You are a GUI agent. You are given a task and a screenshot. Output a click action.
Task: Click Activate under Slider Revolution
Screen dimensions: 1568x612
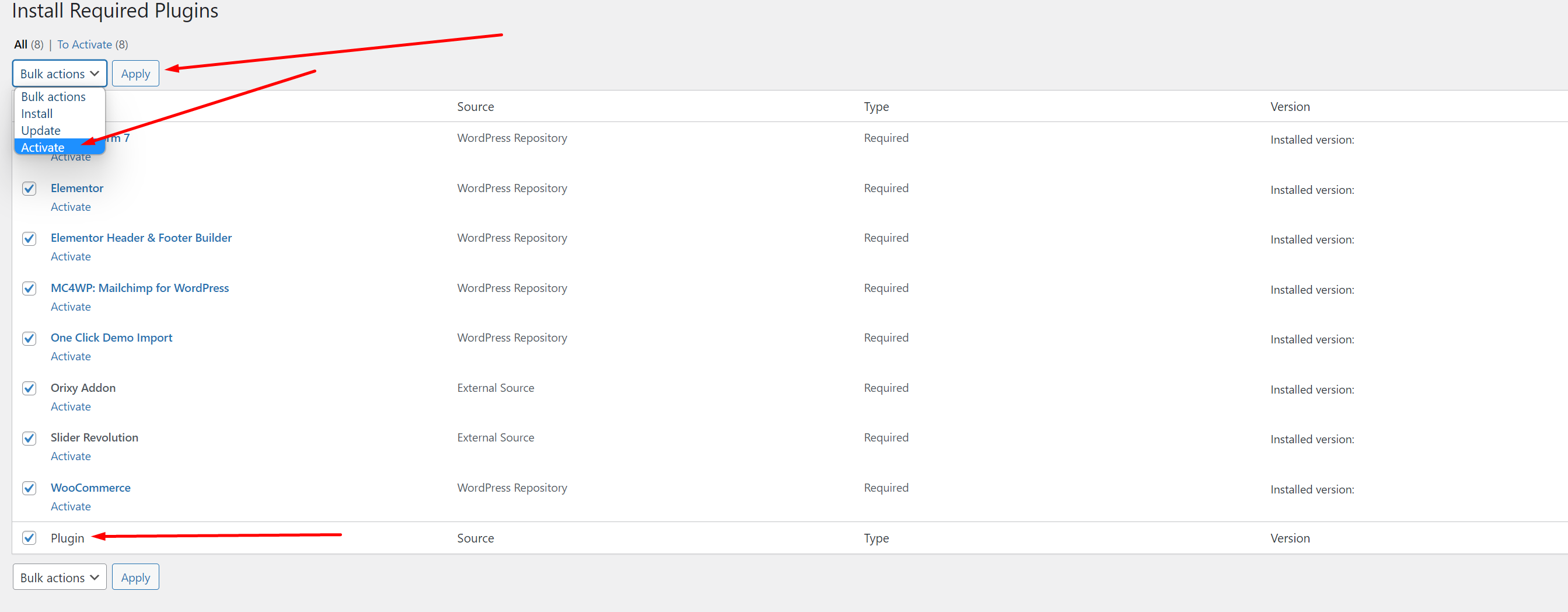point(71,457)
